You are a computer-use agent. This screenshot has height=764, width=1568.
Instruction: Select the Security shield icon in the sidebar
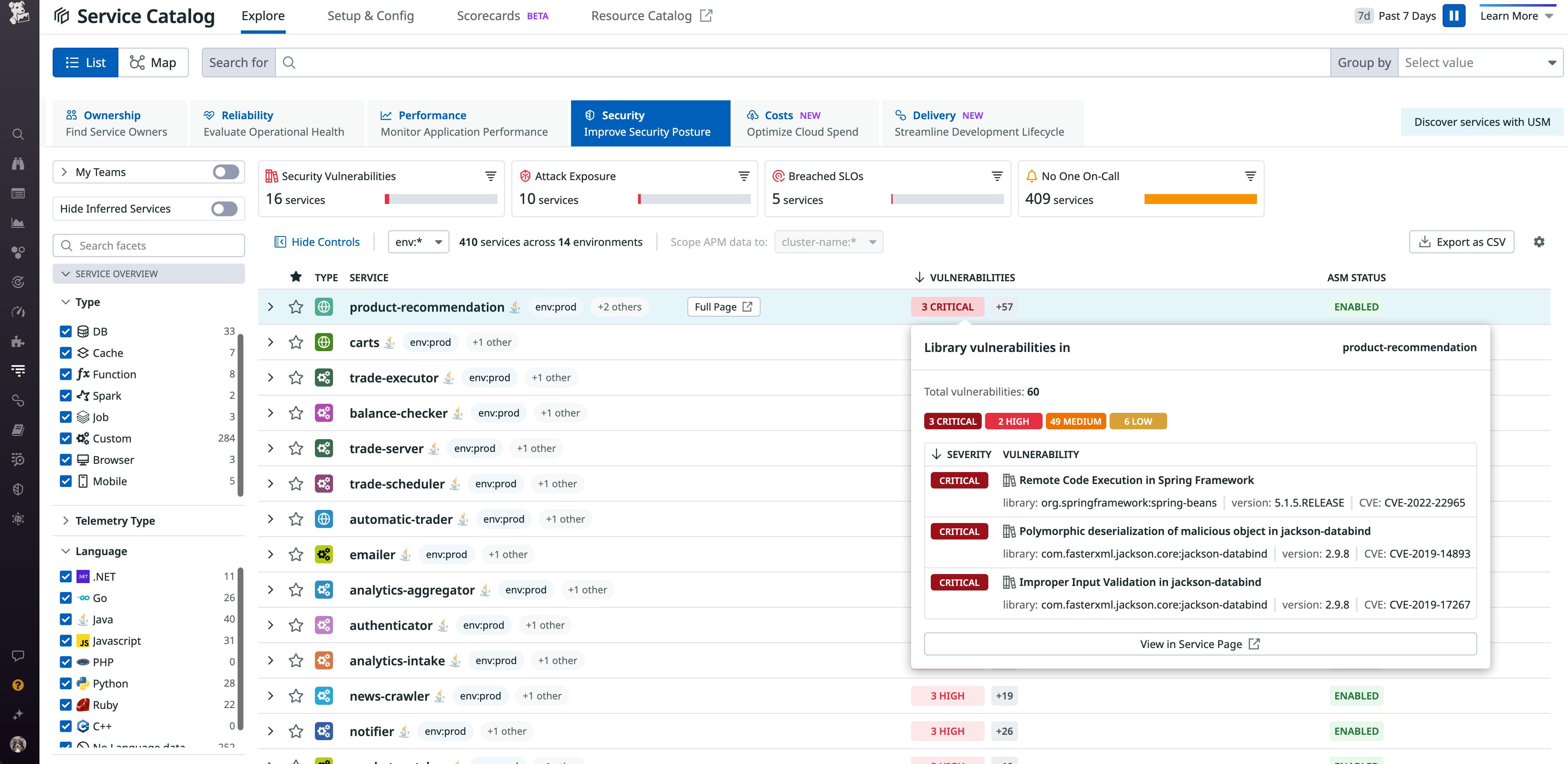18,489
